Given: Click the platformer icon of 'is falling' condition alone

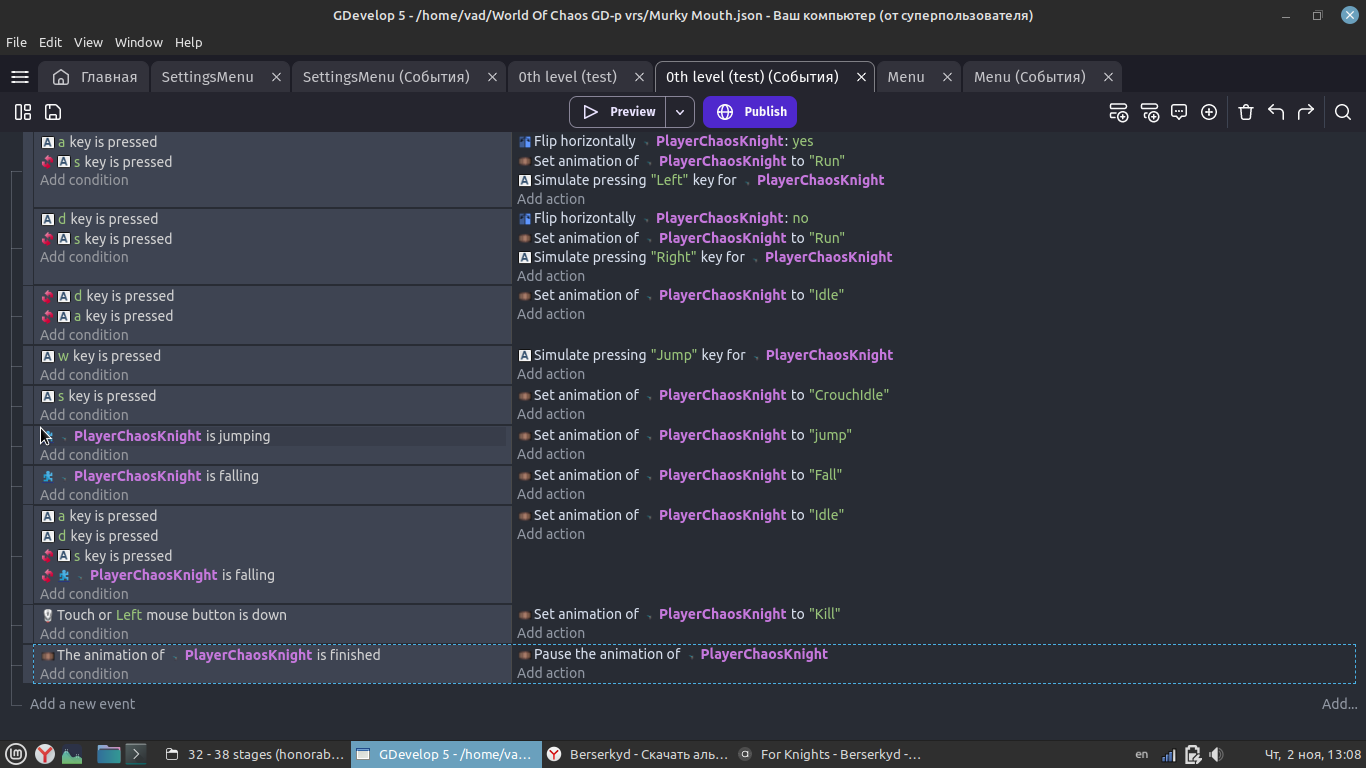Looking at the screenshot, I should point(47,476).
